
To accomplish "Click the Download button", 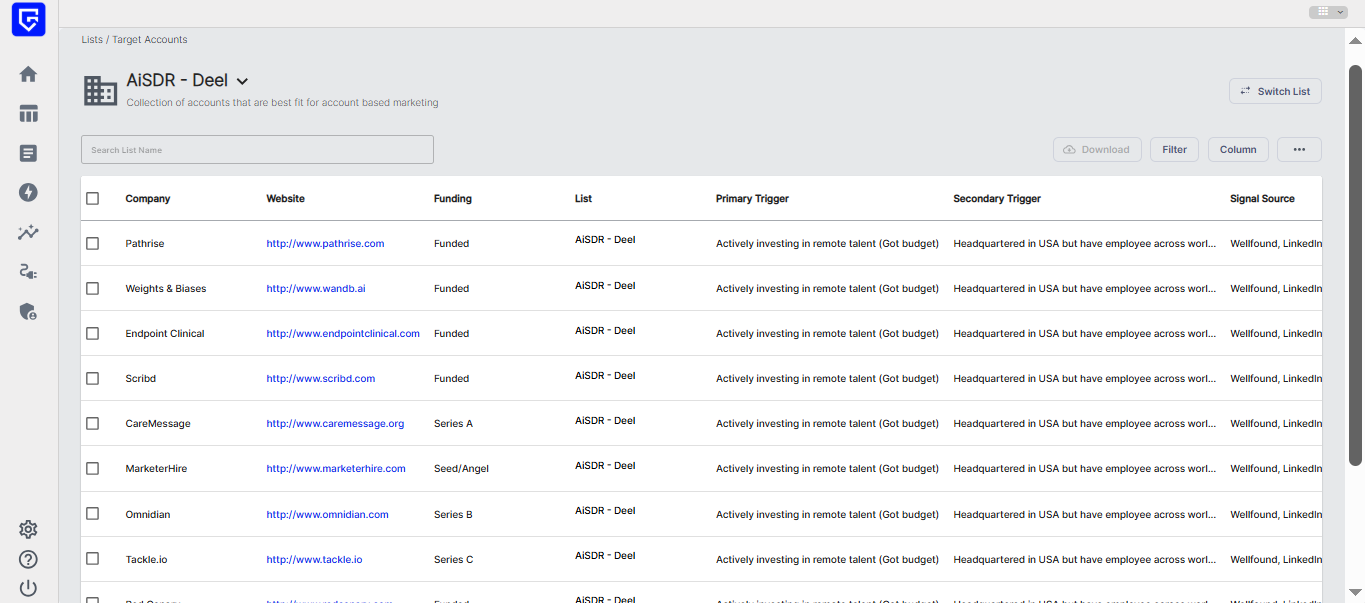I will pyautogui.click(x=1097, y=150).
